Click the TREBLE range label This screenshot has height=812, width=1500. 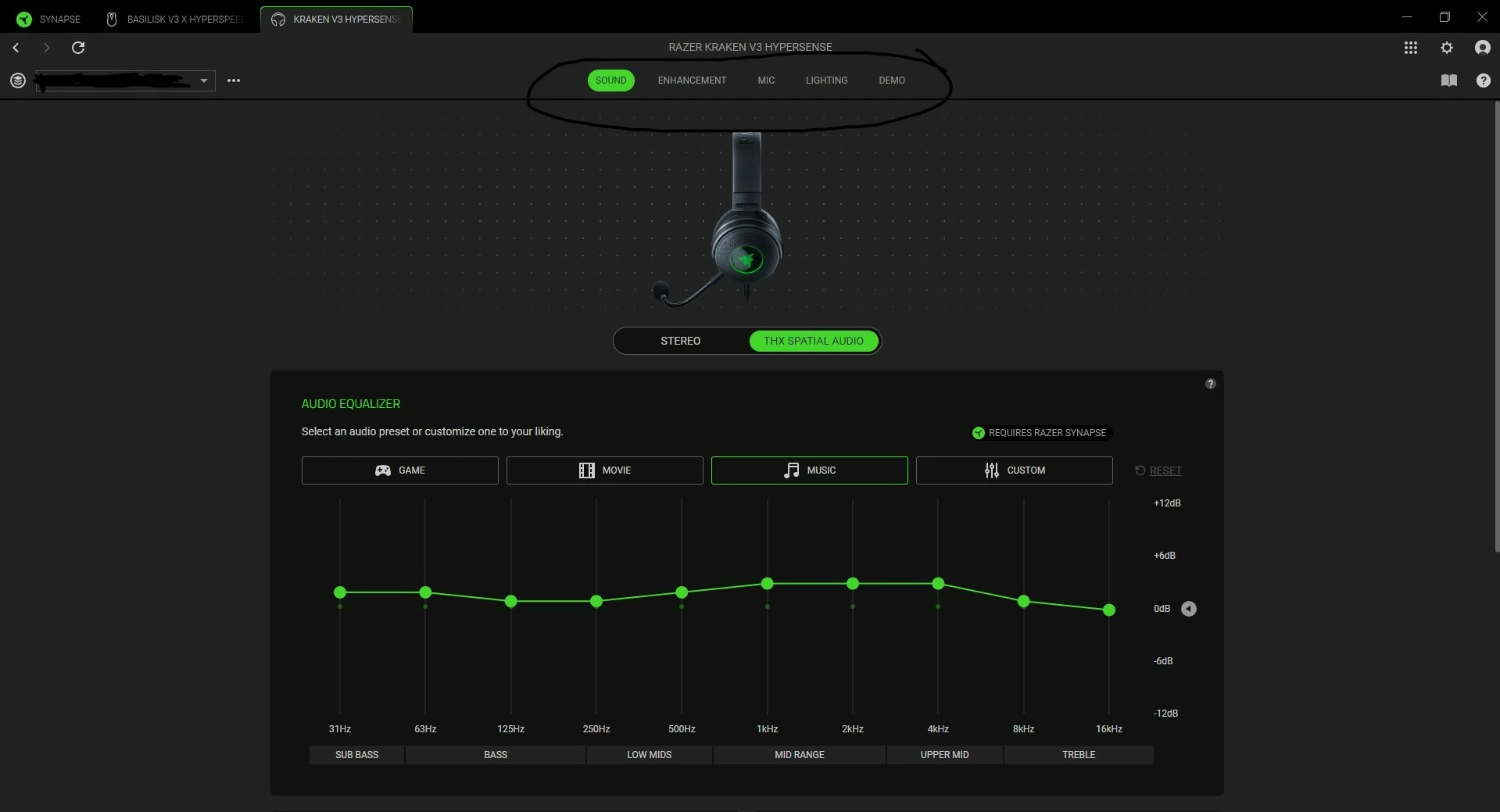pos(1079,755)
